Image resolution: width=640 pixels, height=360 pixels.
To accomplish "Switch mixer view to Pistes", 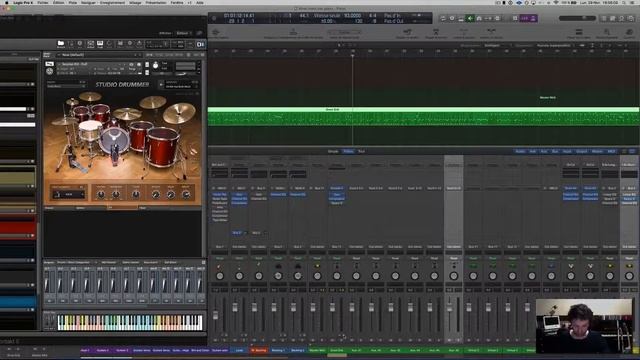I will pos(348,151).
